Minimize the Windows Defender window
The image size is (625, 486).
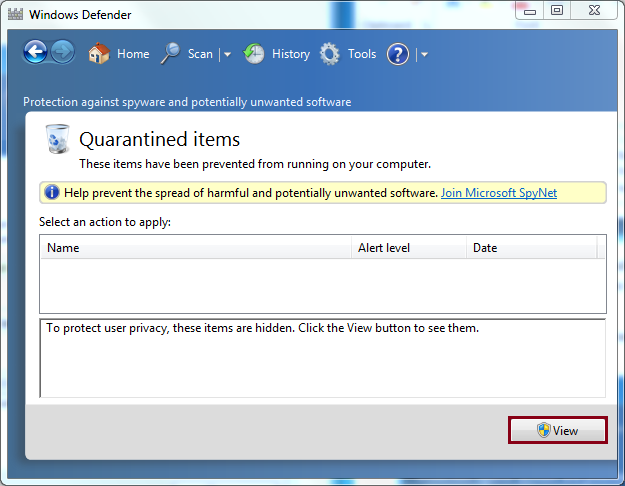(530, 10)
